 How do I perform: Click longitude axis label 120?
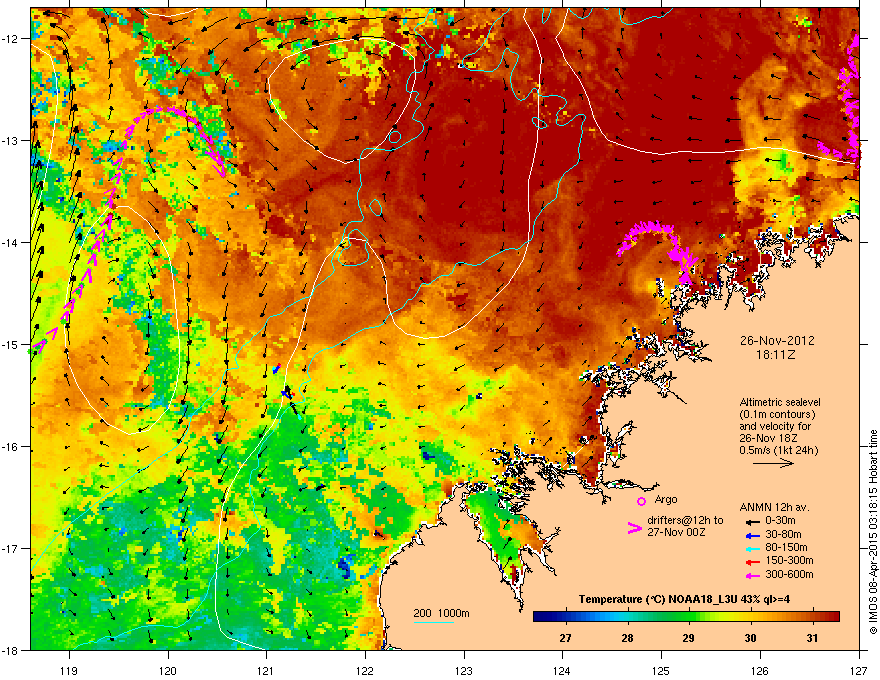(x=168, y=670)
